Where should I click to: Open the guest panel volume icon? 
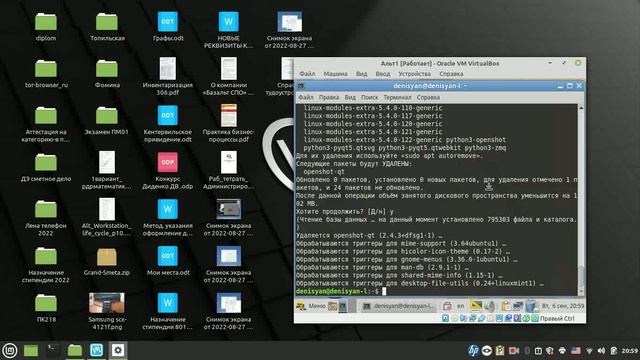point(490,306)
